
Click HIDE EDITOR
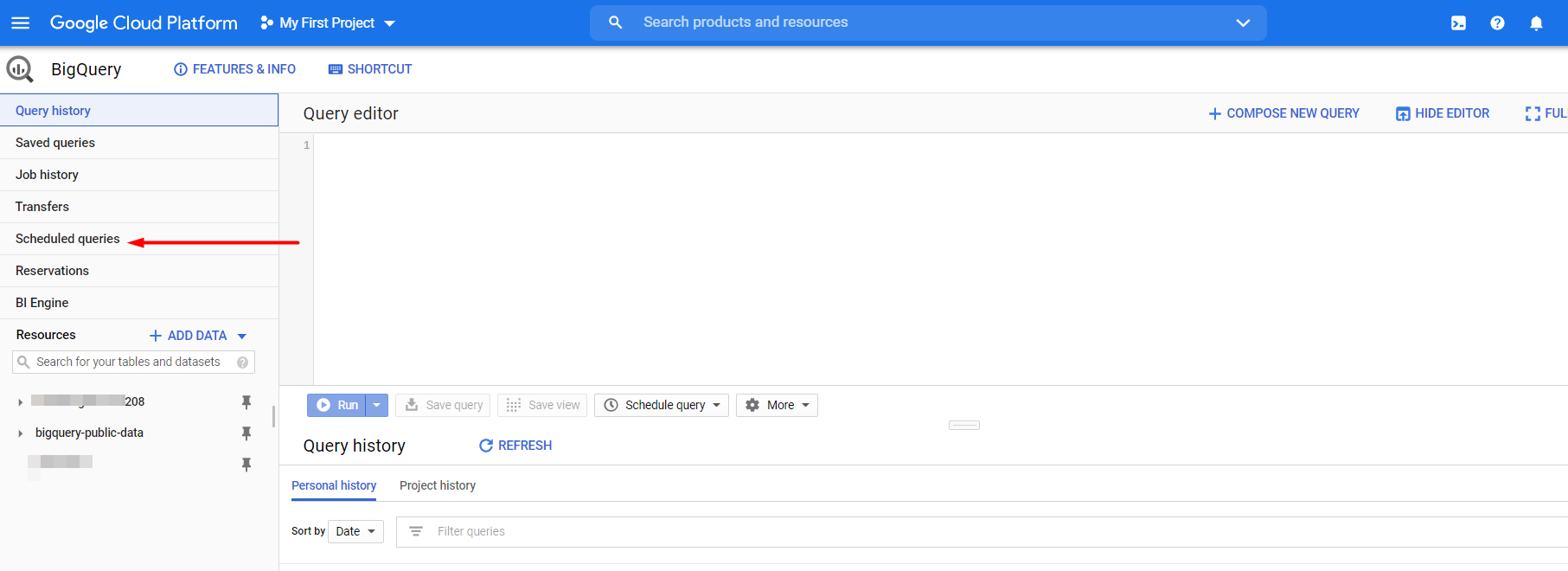[x=1443, y=113]
